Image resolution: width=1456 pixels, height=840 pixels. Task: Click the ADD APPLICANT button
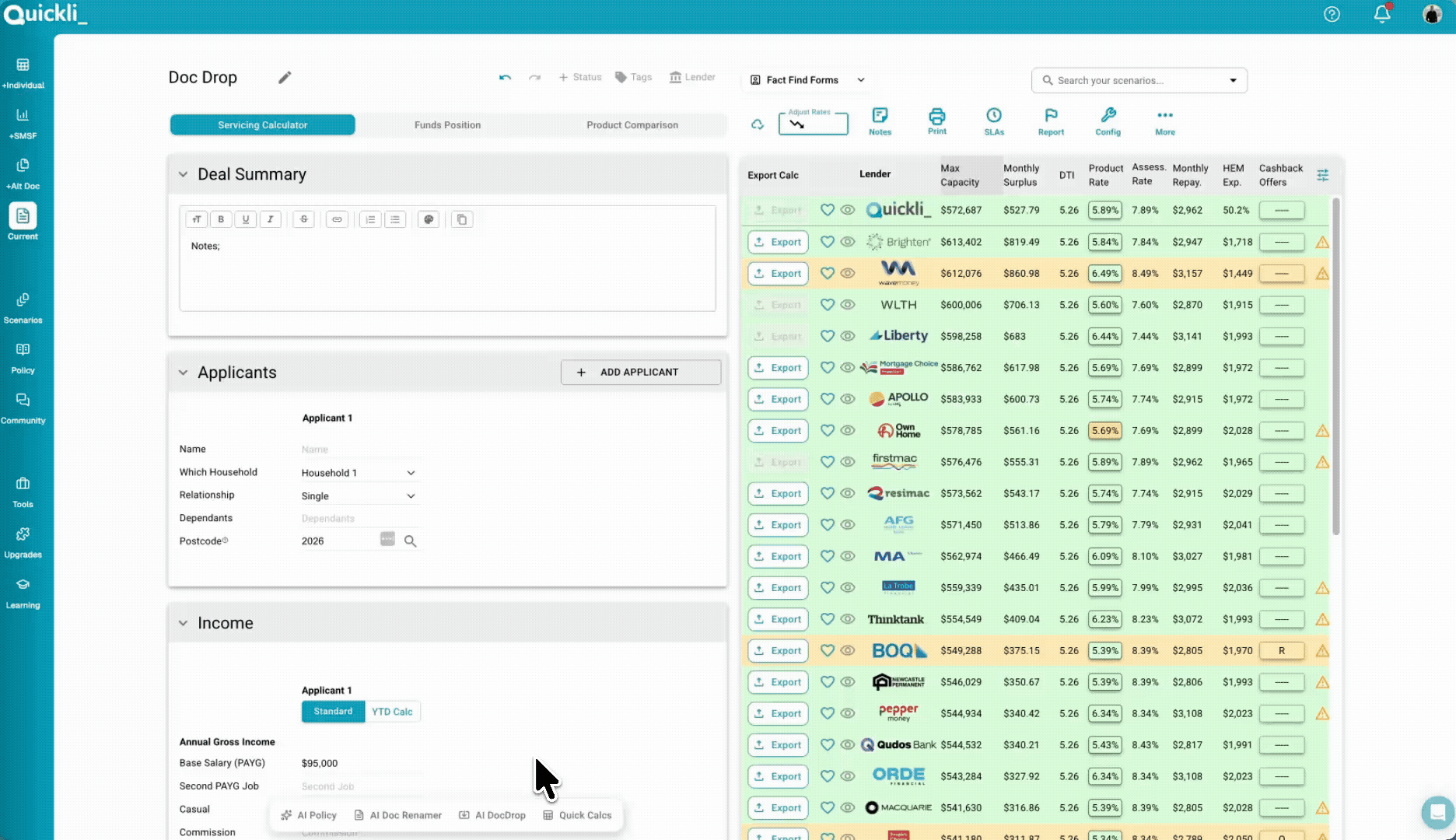pyautogui.click(x=640, y=372)
